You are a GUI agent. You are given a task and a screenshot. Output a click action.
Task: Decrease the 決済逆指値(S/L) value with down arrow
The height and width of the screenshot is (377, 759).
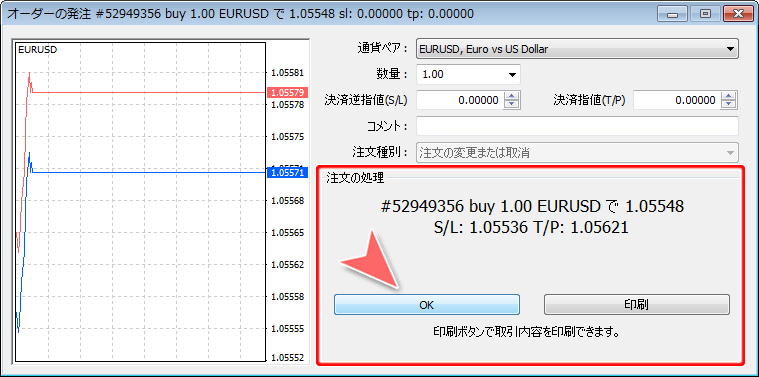point(512,105)
